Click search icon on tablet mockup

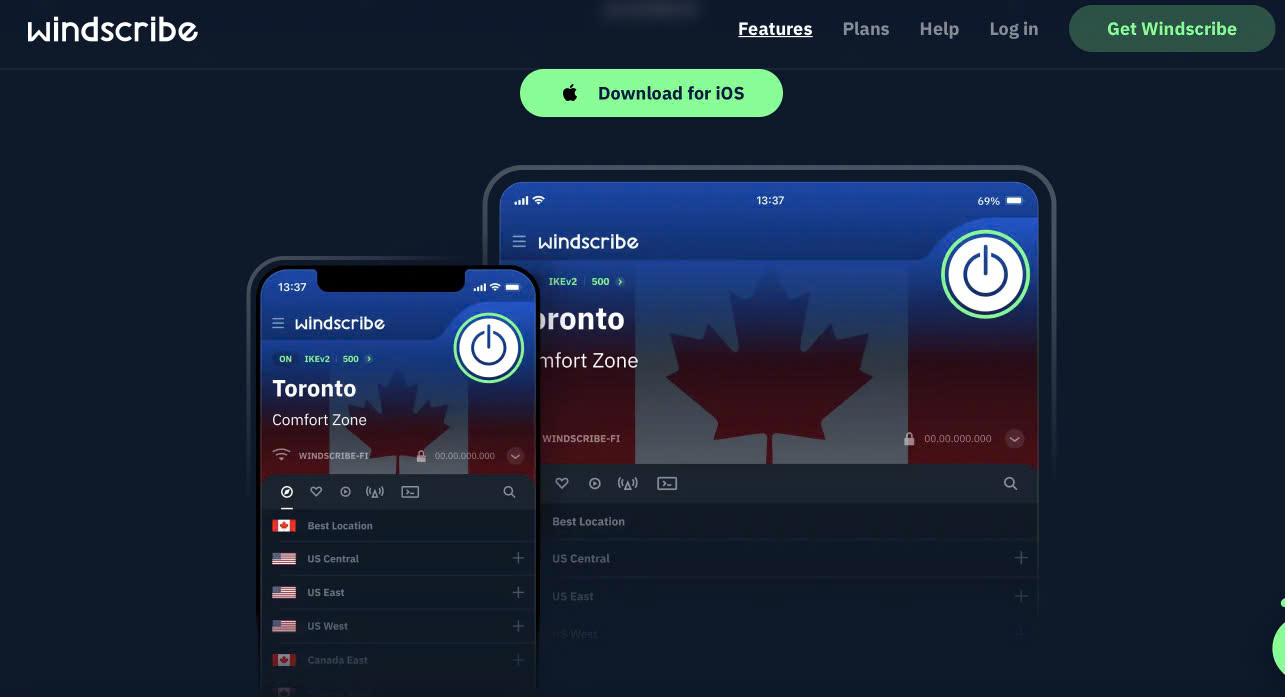coord(1010,484)
